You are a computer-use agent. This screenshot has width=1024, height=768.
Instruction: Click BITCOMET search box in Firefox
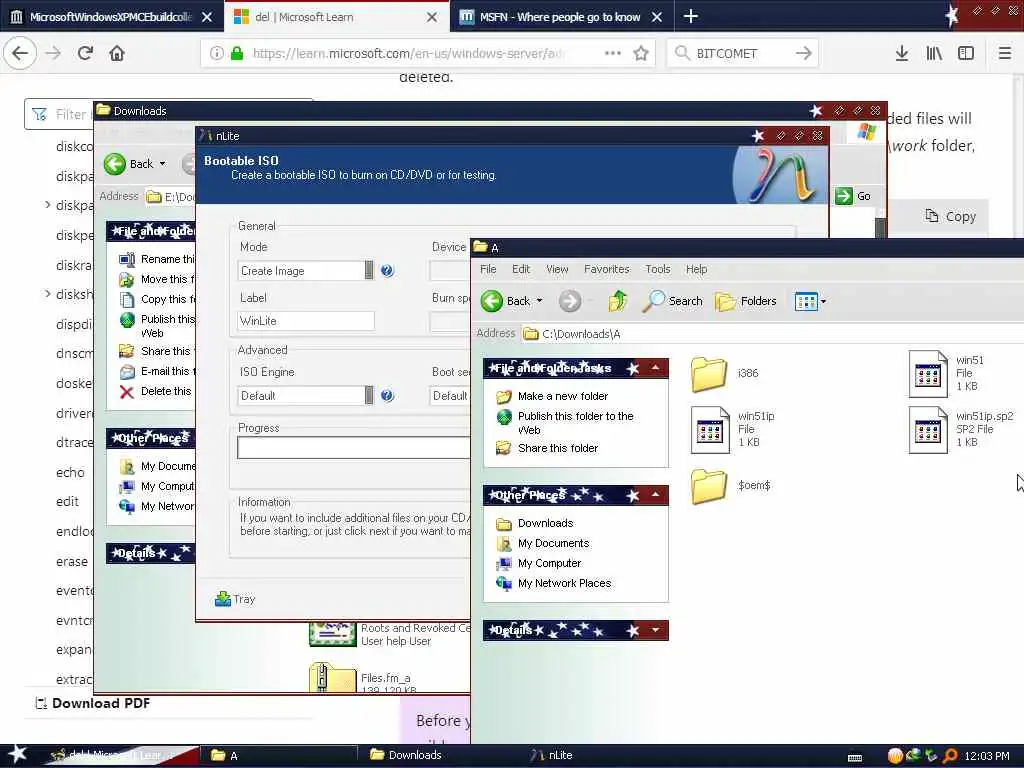[742, 53]
